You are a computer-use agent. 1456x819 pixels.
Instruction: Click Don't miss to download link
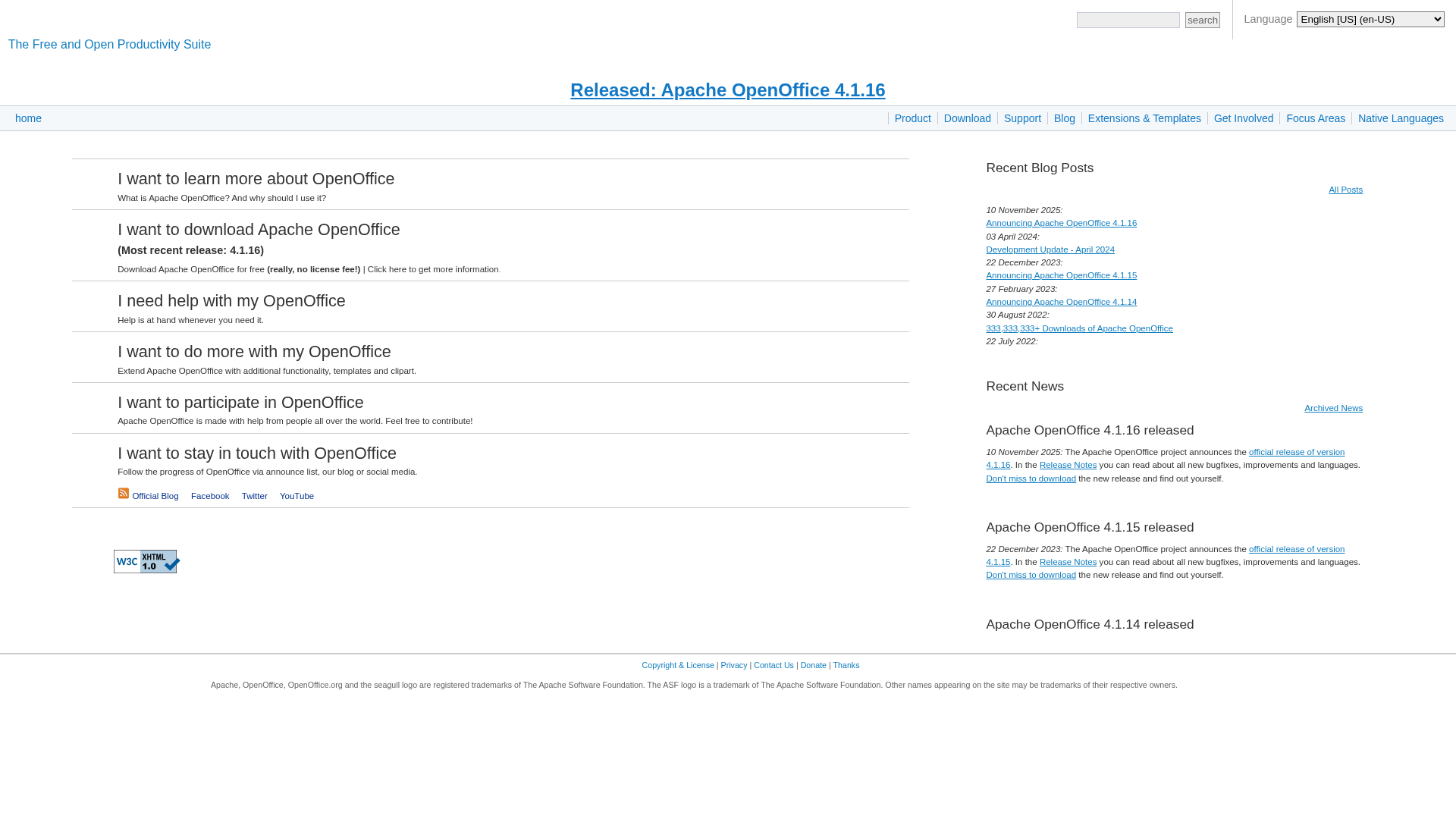[x=1031, y=479]
